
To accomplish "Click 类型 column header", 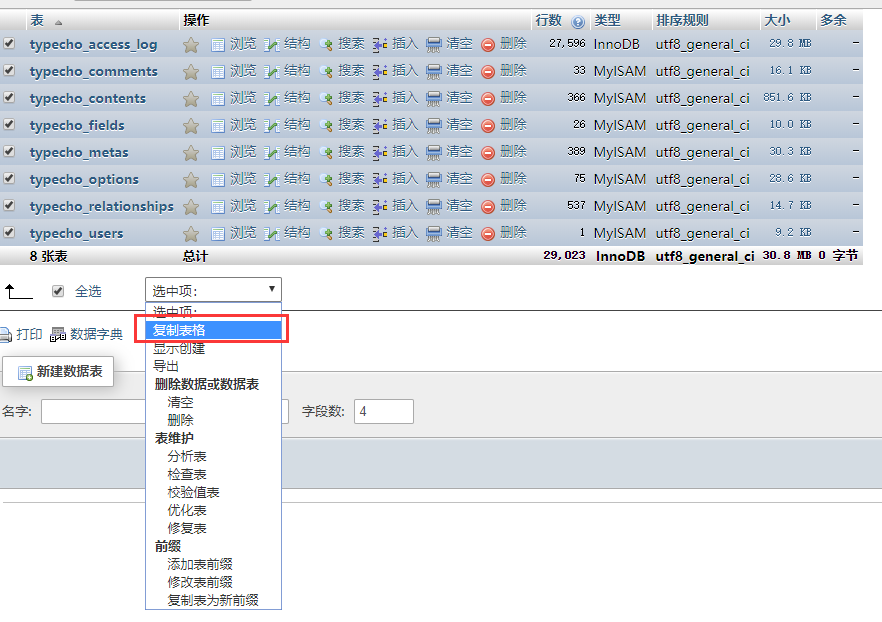I will pos(608,20).
